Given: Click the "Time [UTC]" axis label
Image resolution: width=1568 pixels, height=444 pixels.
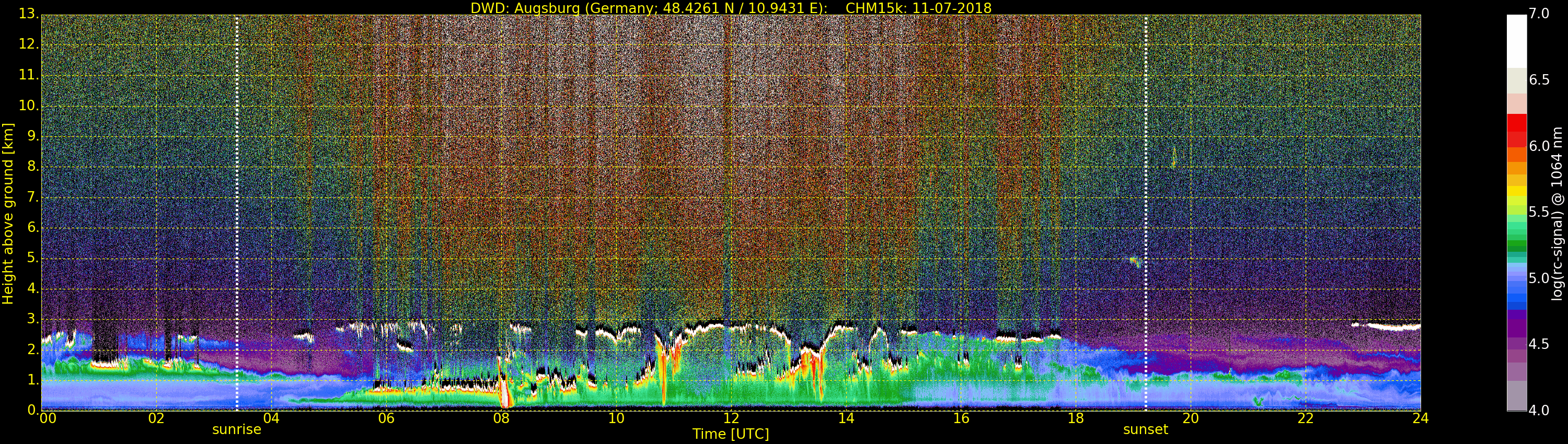Looking at the screenshot, I should [x=731, y=434].
